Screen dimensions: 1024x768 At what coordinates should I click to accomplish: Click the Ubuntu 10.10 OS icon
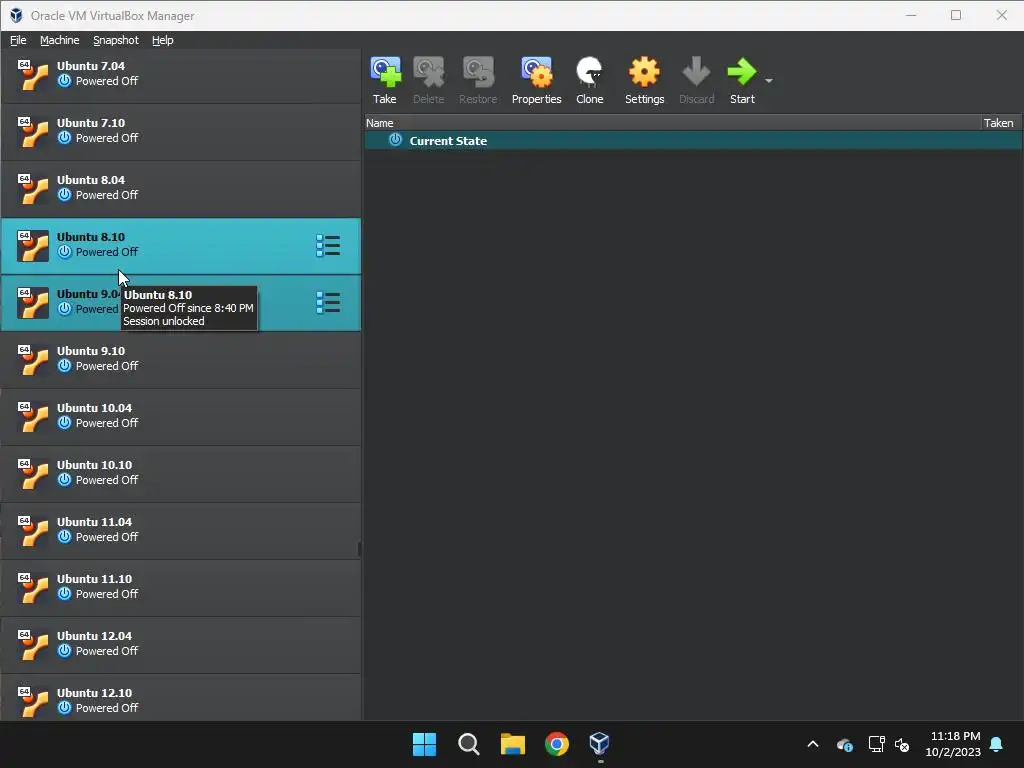(x=33, y=474)
